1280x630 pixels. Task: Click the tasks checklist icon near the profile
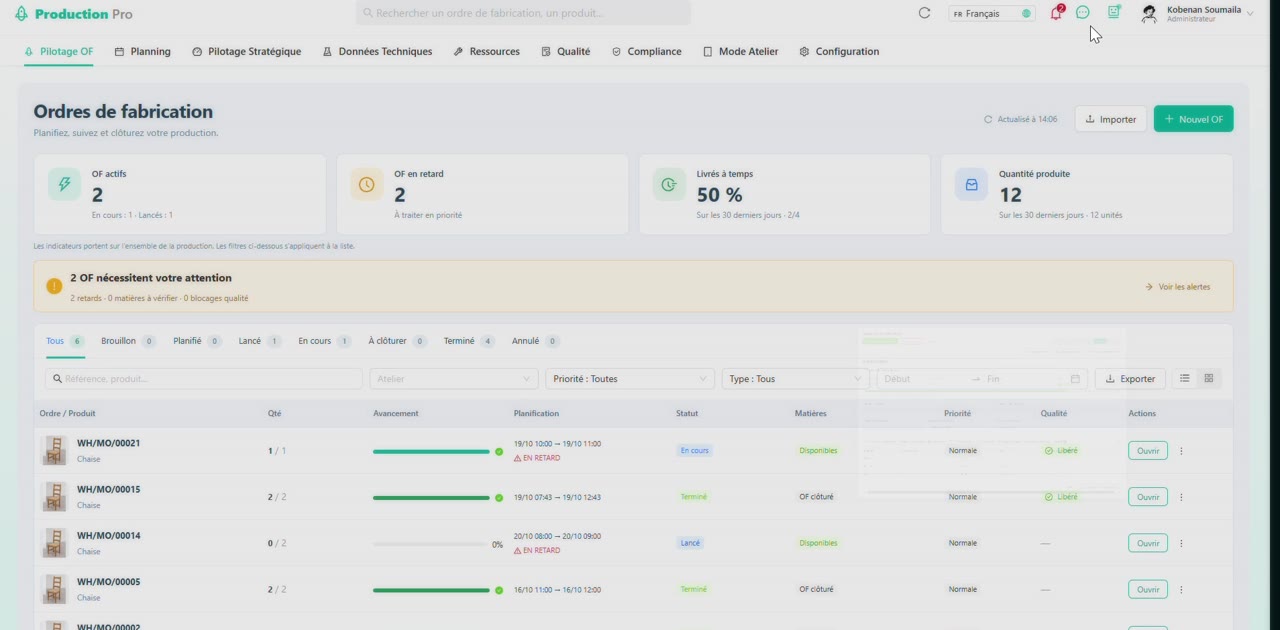click(1114, 13)
